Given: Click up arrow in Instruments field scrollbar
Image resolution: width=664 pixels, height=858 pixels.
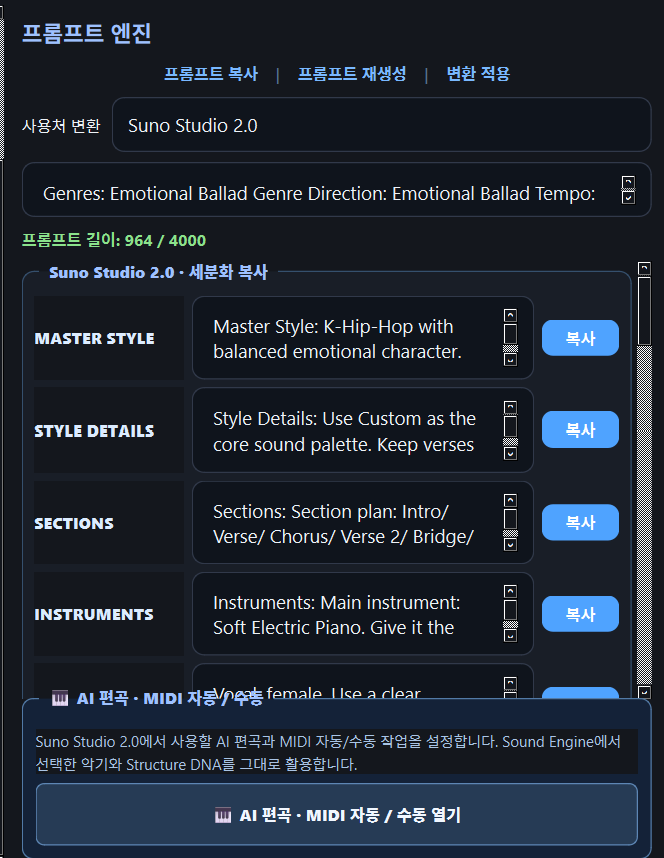Looking at the screenshot, I should [510, 592].
